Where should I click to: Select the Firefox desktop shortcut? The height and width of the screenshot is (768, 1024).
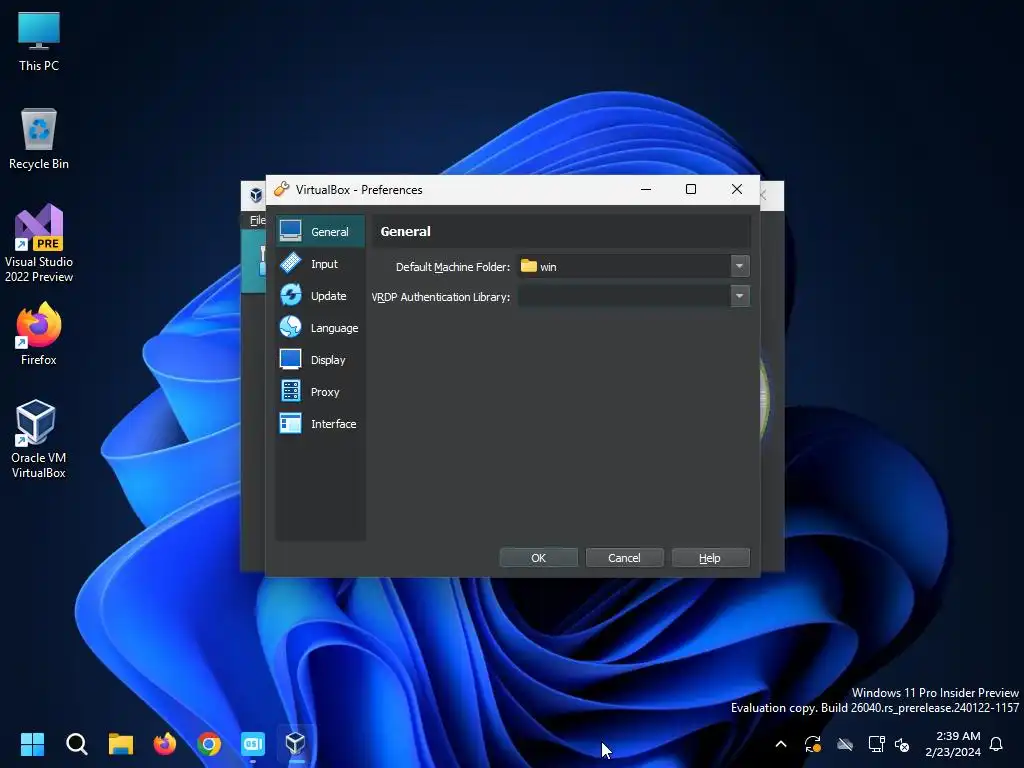39,334
